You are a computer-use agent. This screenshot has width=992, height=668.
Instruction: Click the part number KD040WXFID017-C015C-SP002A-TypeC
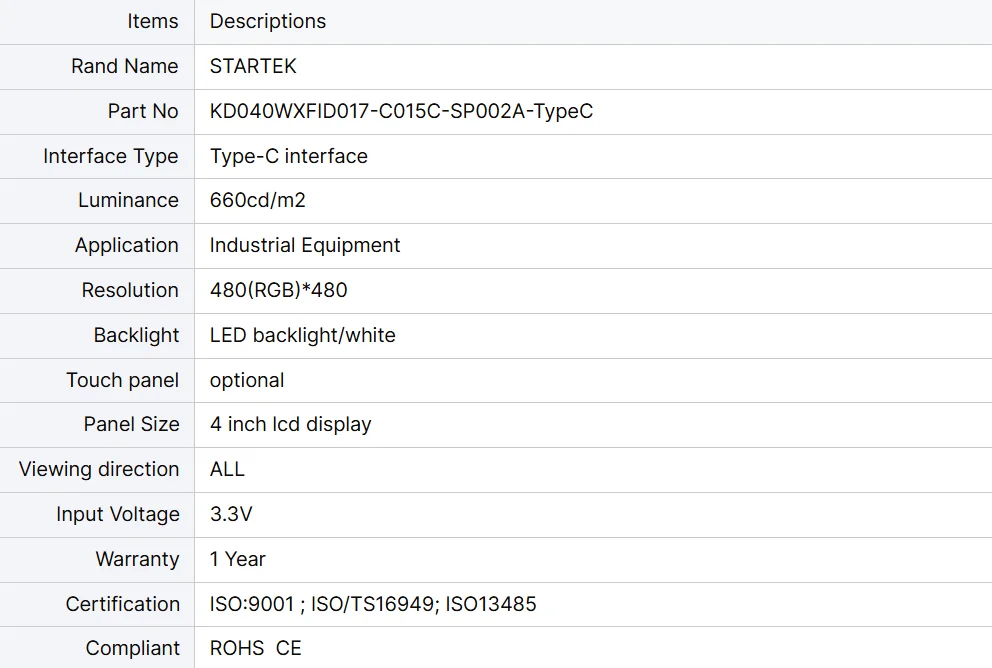point(401,111)
